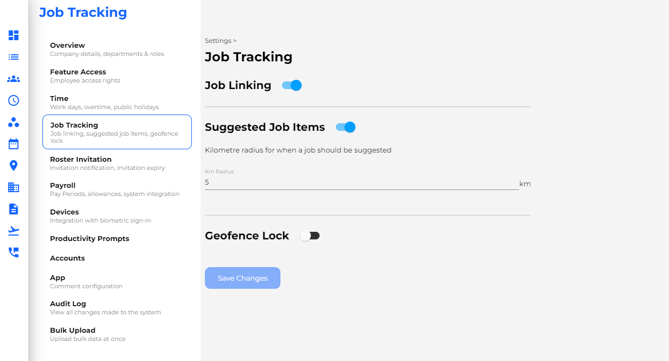Click the Save Changes button
Image resolution: width=669 pixels, height=361 pixels.
(x=242, y=278)
